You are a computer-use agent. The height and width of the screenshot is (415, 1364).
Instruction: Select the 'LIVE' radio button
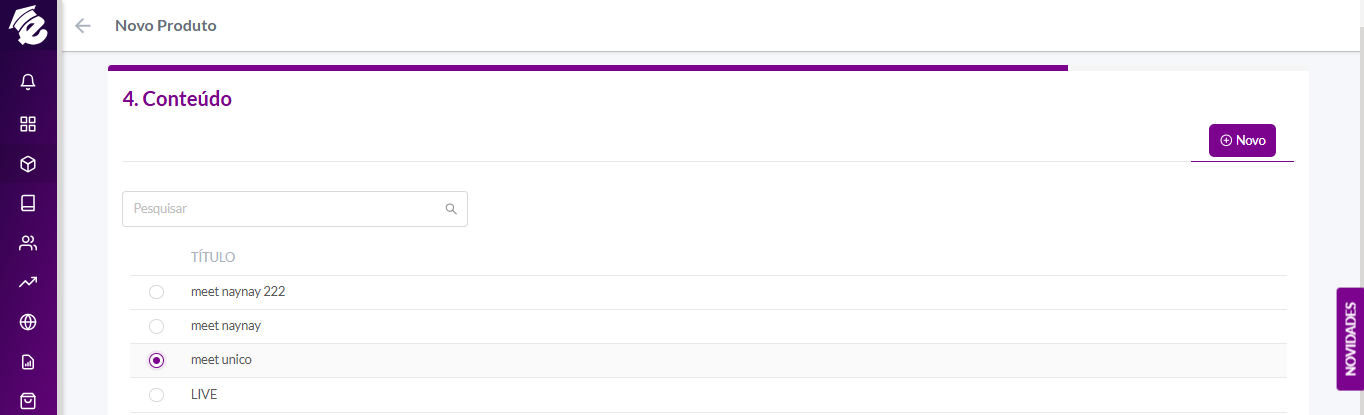(156, 395)
